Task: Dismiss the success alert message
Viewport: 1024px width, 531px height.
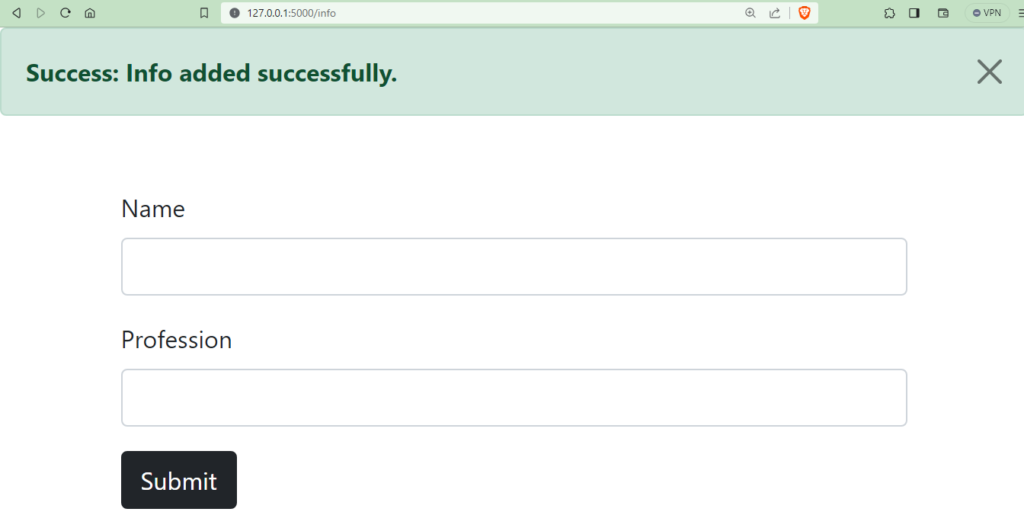Action: point(989,72)
